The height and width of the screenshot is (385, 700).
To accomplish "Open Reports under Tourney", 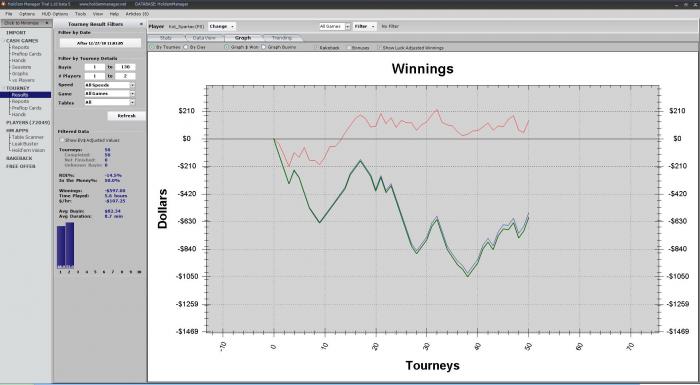I will pyautogui.click(x=20, y=101).
